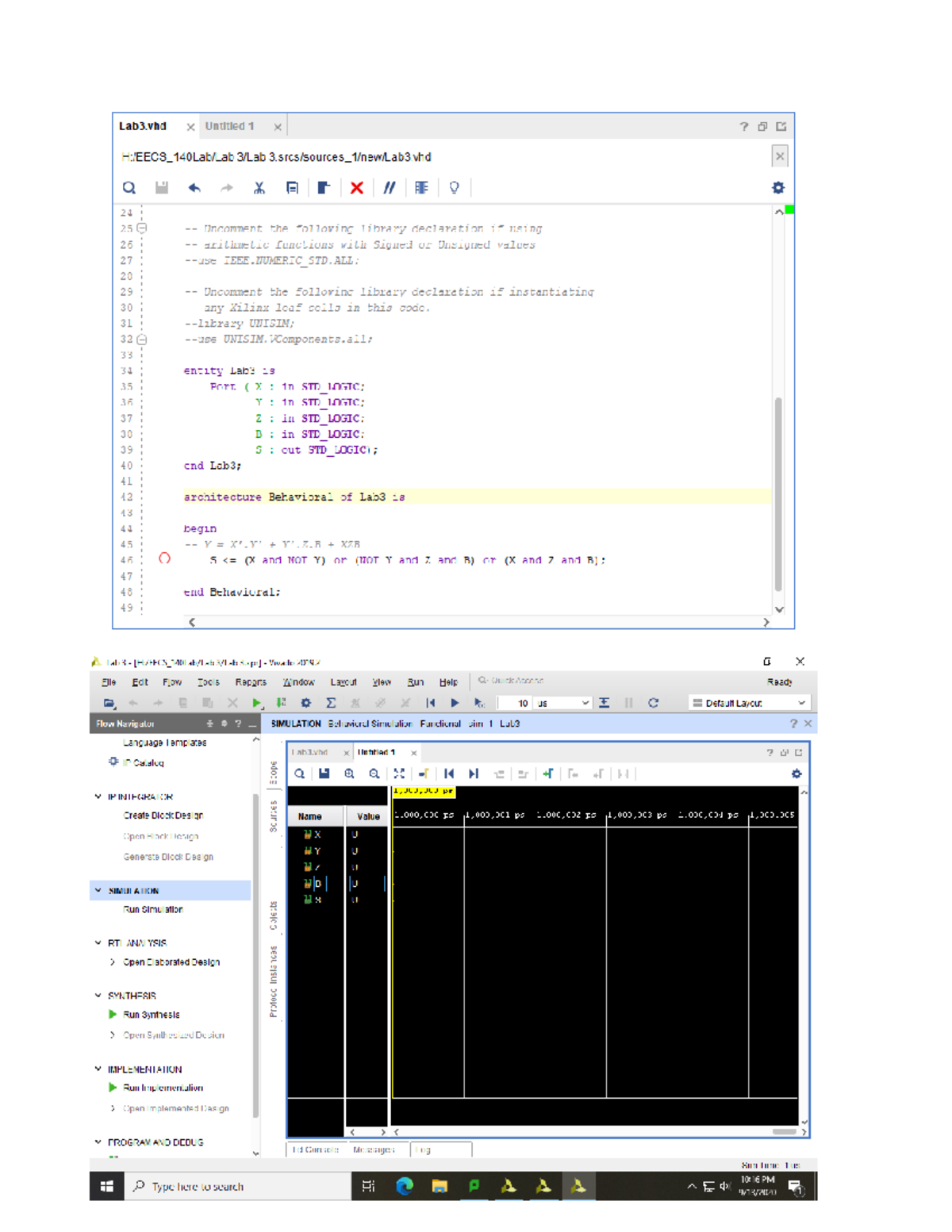Viewport: 952px width, 1232px height.
Task: Click the settings gear in the main toolbar
Action: (x=306, y=702)
